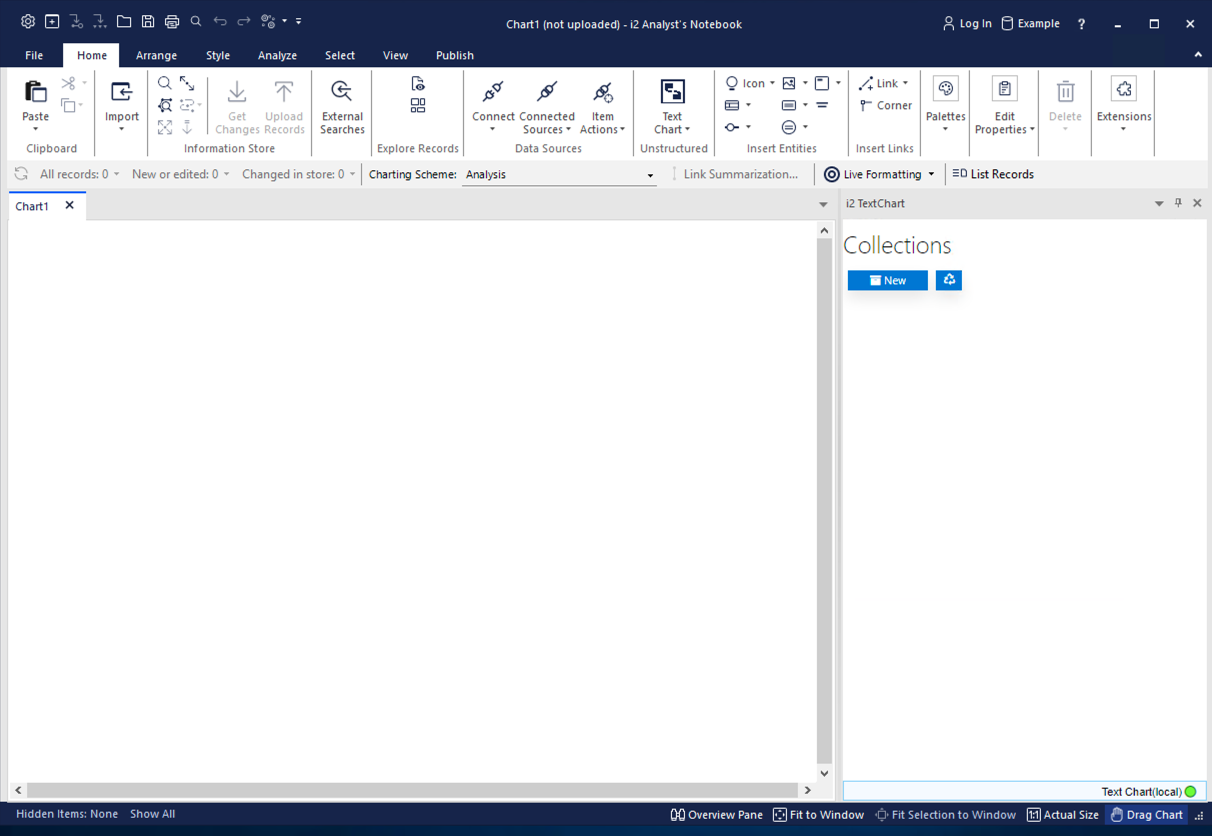The width and height of the screenshot is (1212, 836).
Task: Click the Help question mark
Action: [1081, 24]
